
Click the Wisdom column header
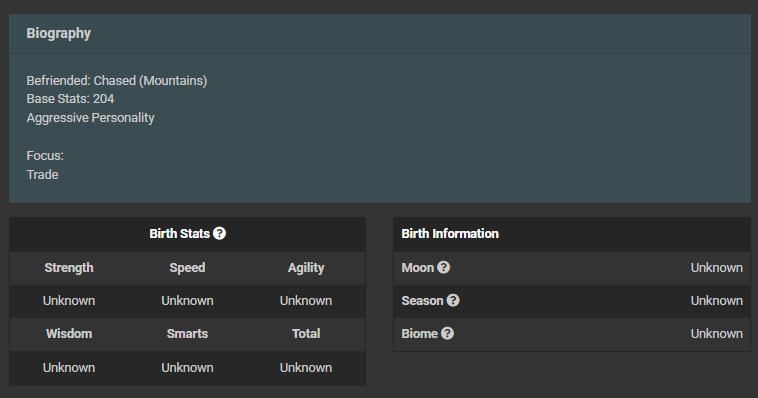pos(69,334)
